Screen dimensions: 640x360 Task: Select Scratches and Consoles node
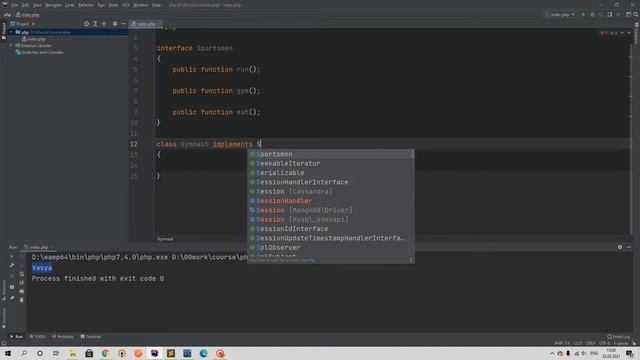(x=40, y=52)
